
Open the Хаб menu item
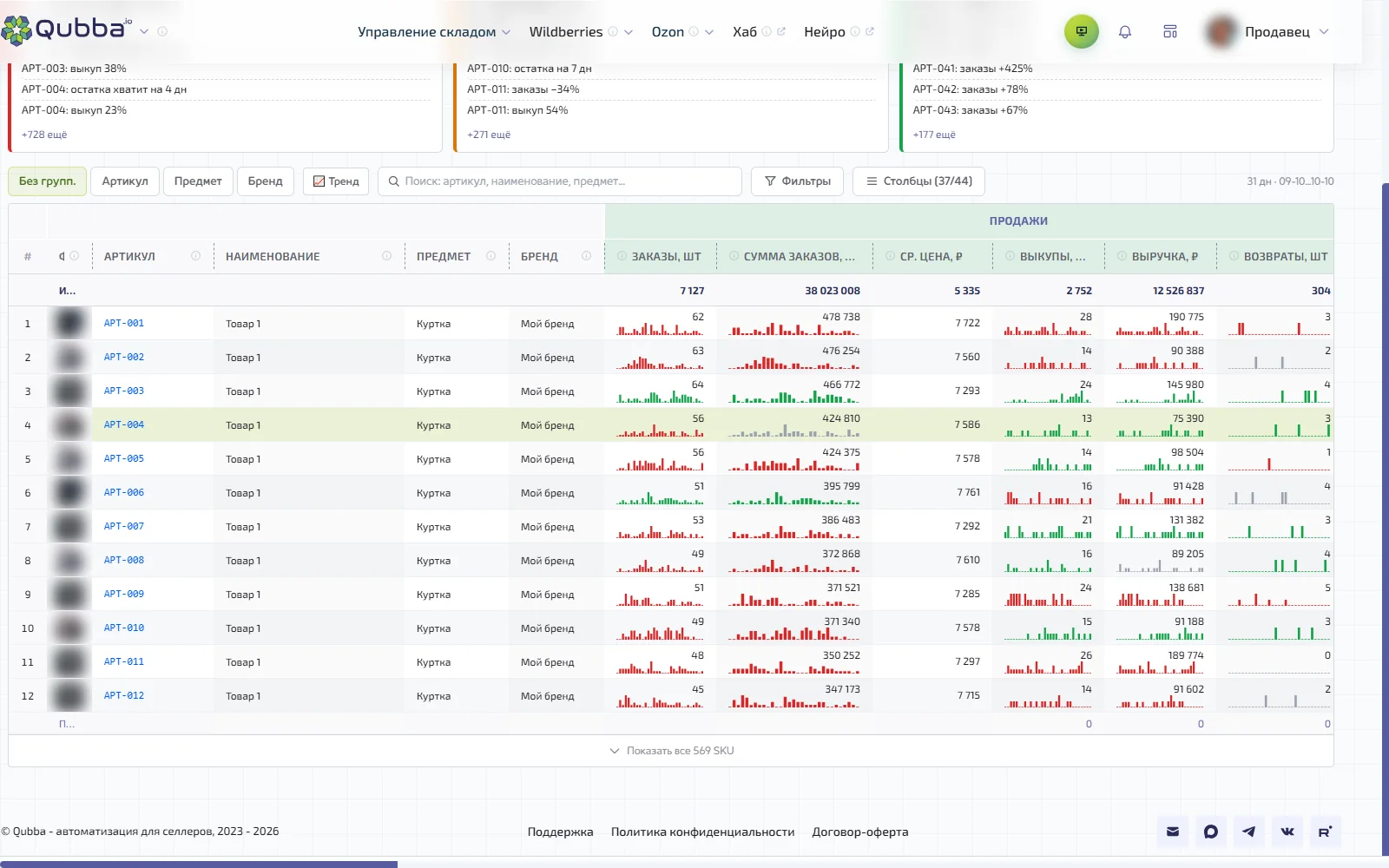pos(745,32)
